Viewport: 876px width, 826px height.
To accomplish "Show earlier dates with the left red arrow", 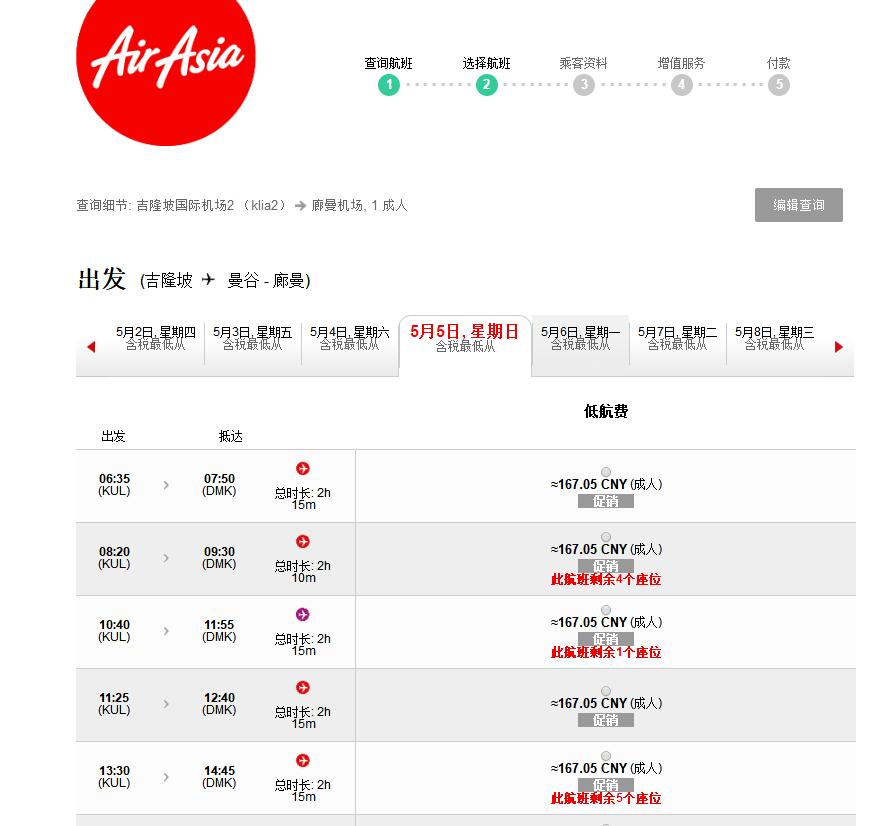I will 91,347.
